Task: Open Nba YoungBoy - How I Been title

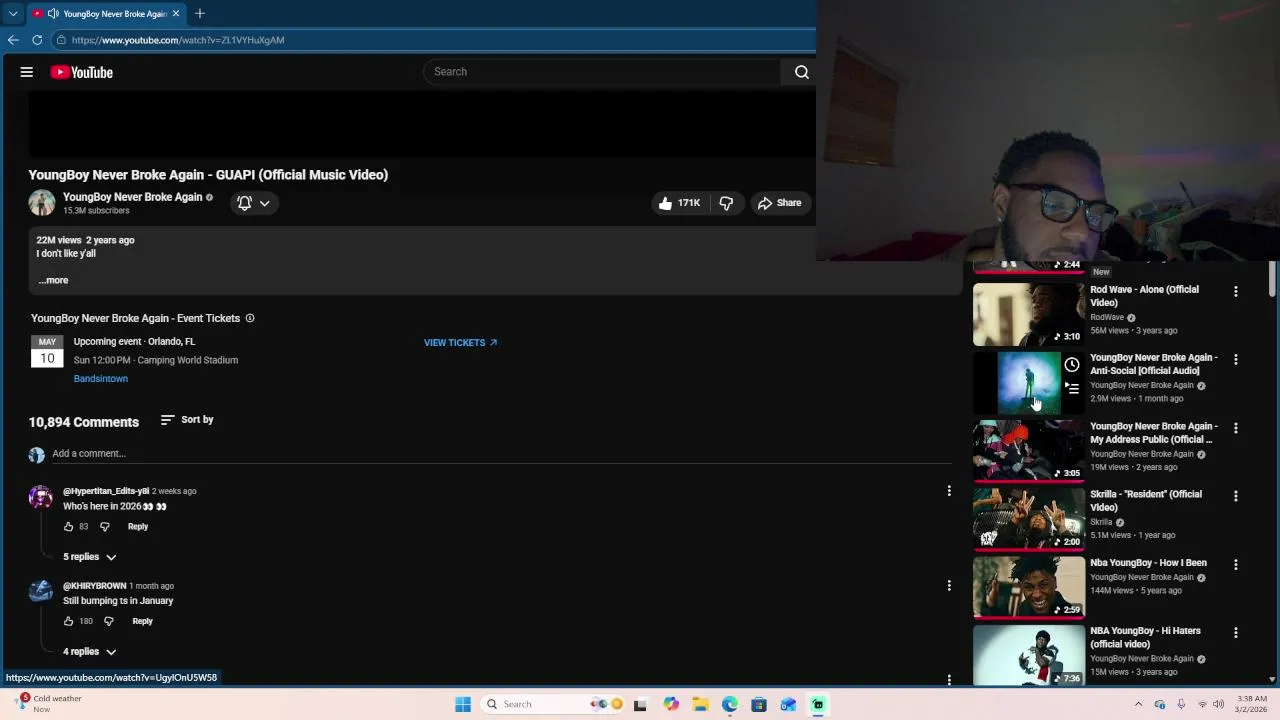Action: pyautogui.click(x=1148, y=563)
